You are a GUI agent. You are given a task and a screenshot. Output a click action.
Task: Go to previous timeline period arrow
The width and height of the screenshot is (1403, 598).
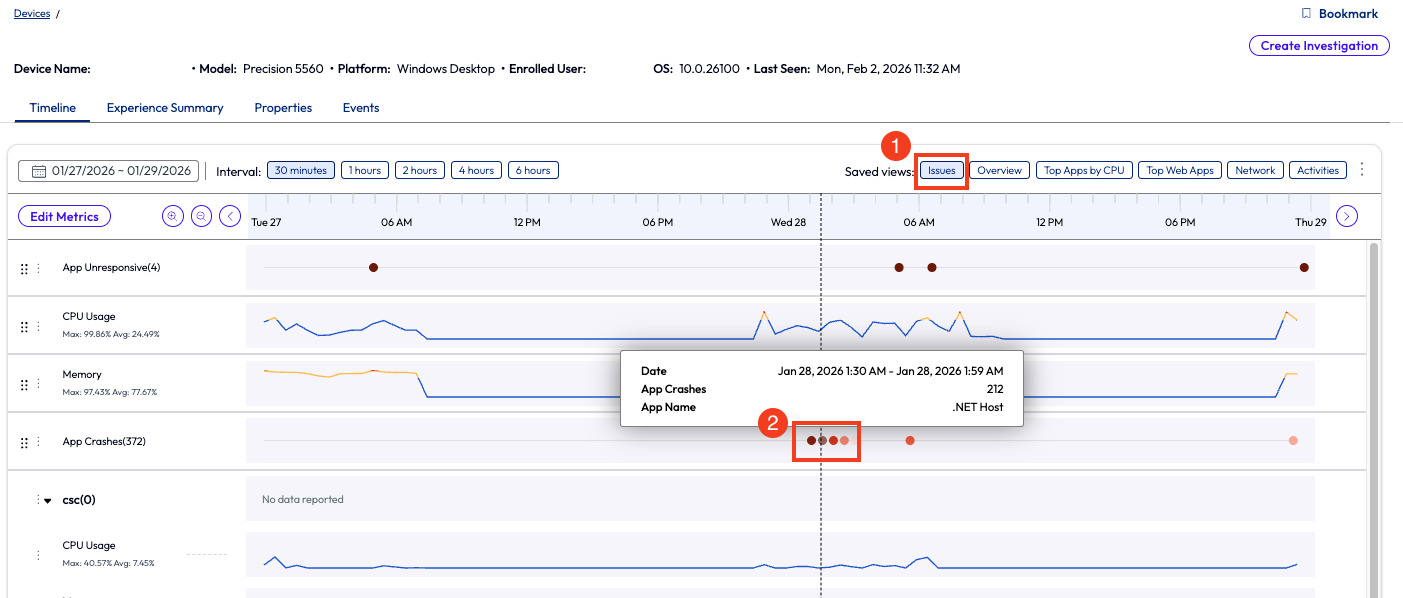(231, 216)
